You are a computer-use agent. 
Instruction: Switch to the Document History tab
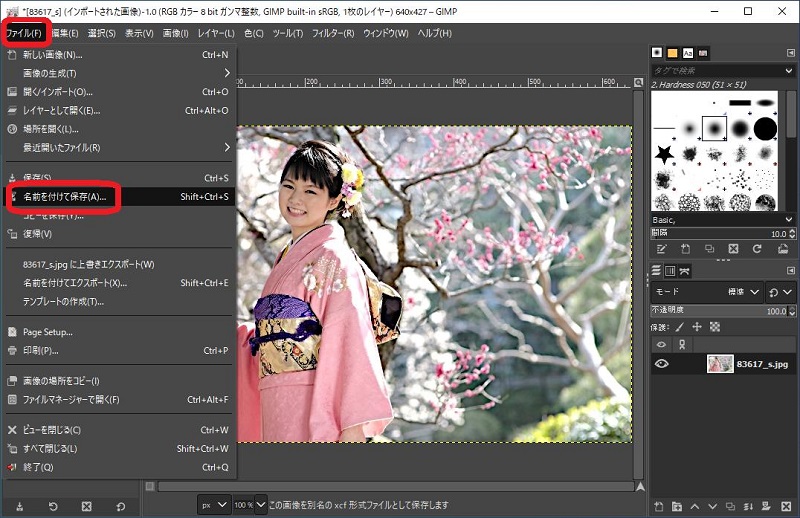(703, 53)
